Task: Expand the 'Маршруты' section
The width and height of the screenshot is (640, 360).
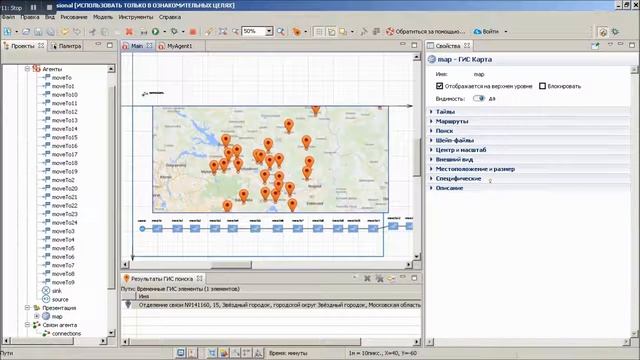Action: [x=431, y=121]
